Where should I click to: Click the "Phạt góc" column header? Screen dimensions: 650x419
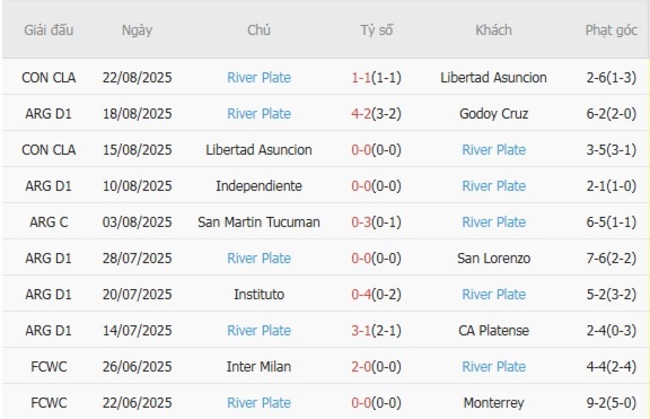tap(611, 30)
